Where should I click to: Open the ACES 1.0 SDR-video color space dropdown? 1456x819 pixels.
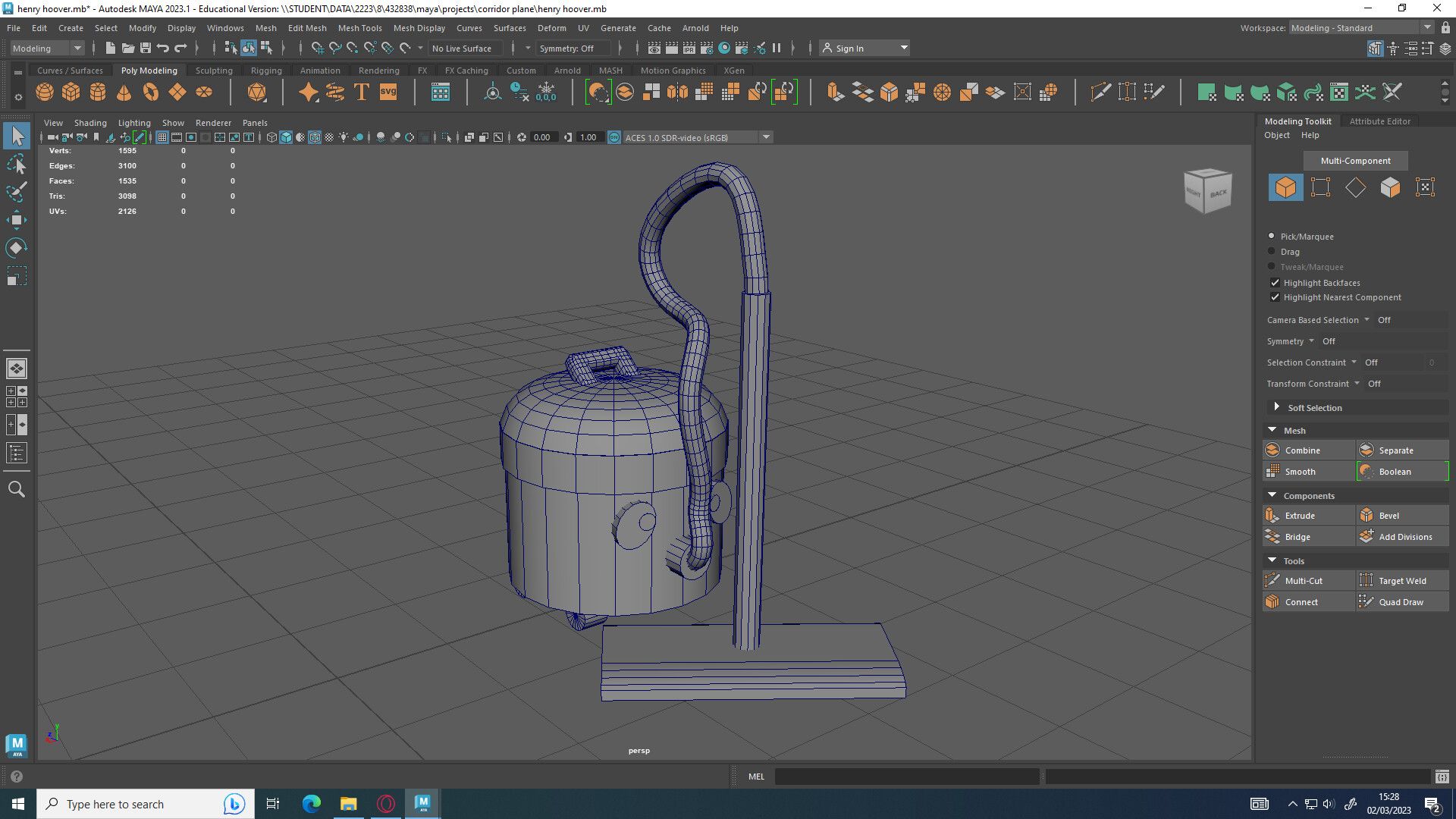(x=766, y=137)
